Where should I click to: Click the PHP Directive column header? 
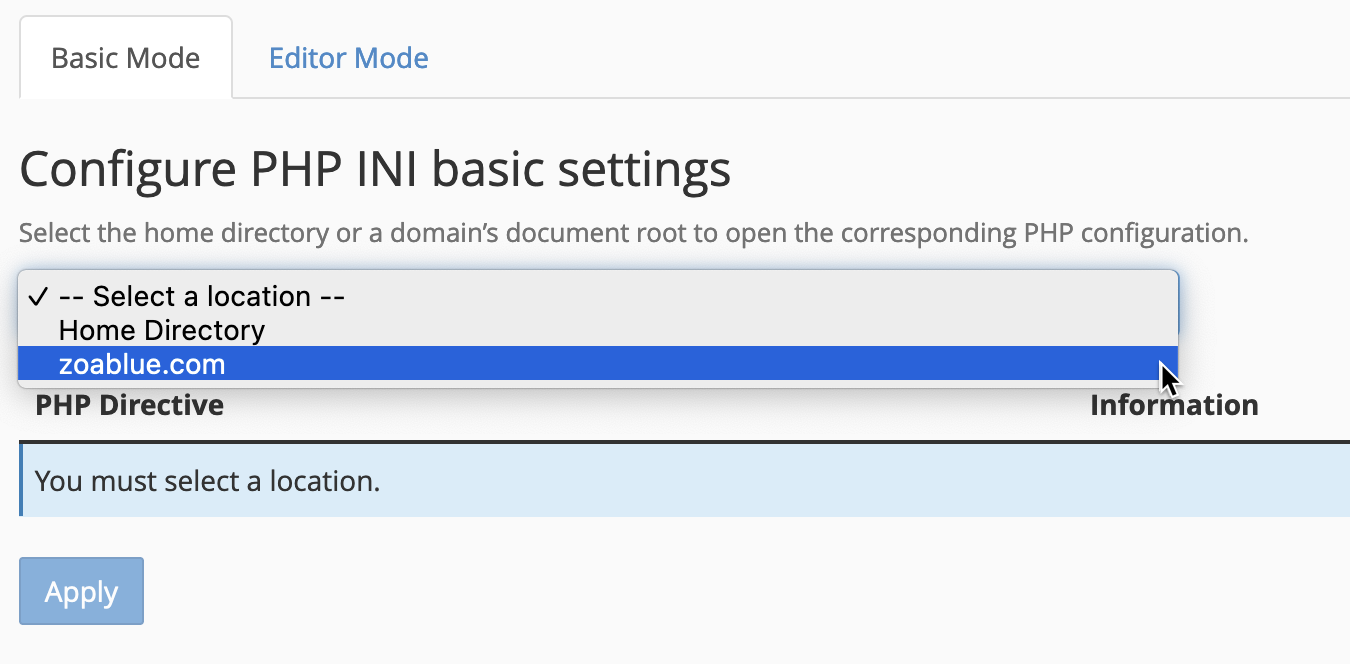129,405
